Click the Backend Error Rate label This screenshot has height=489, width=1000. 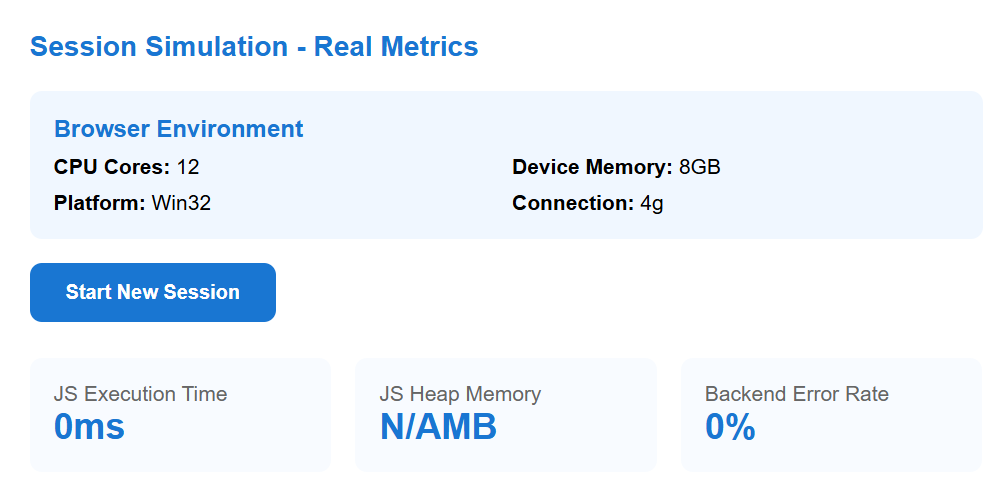click(796, 394)
